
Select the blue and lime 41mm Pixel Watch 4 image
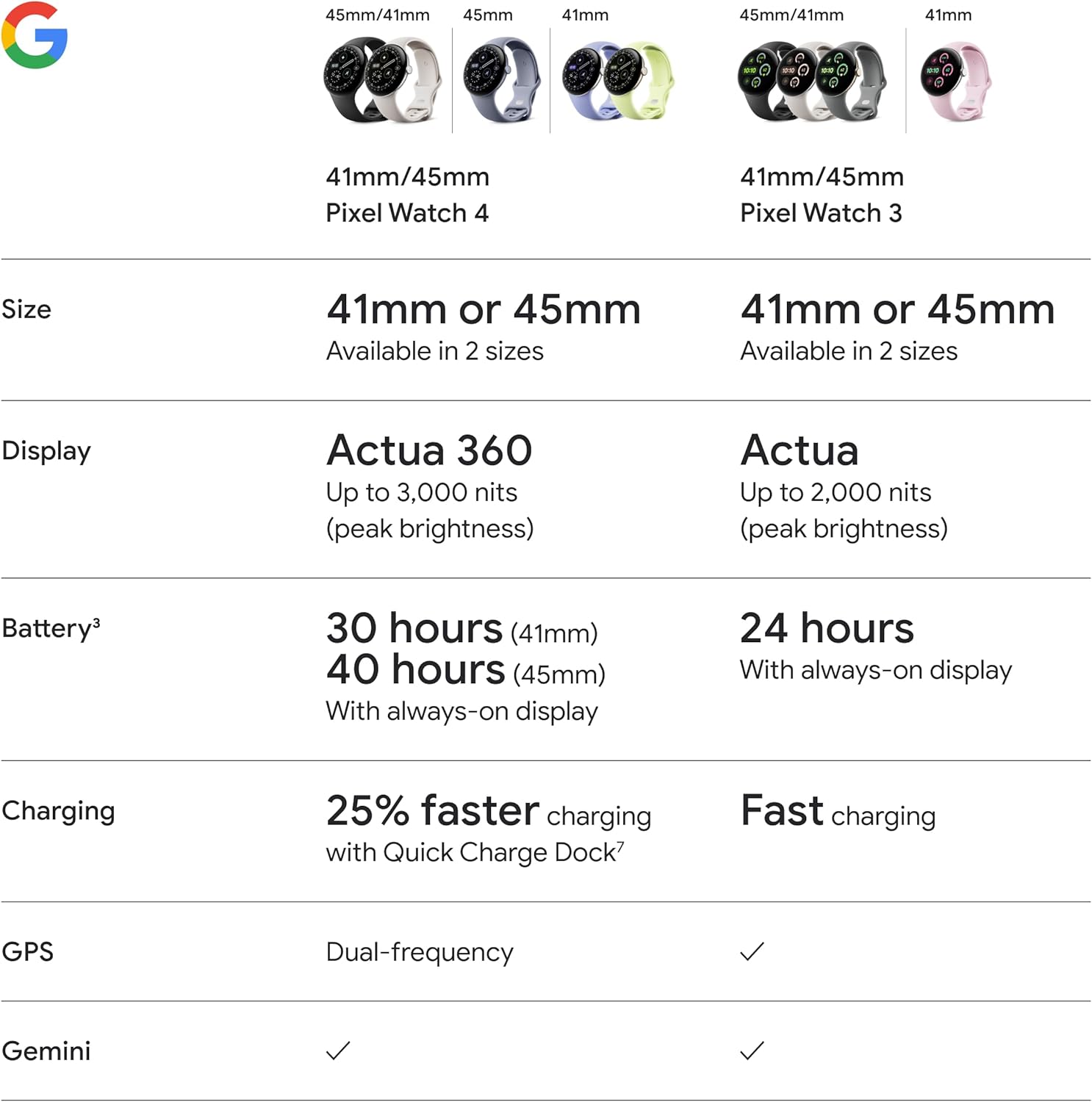tap(617, 79)
